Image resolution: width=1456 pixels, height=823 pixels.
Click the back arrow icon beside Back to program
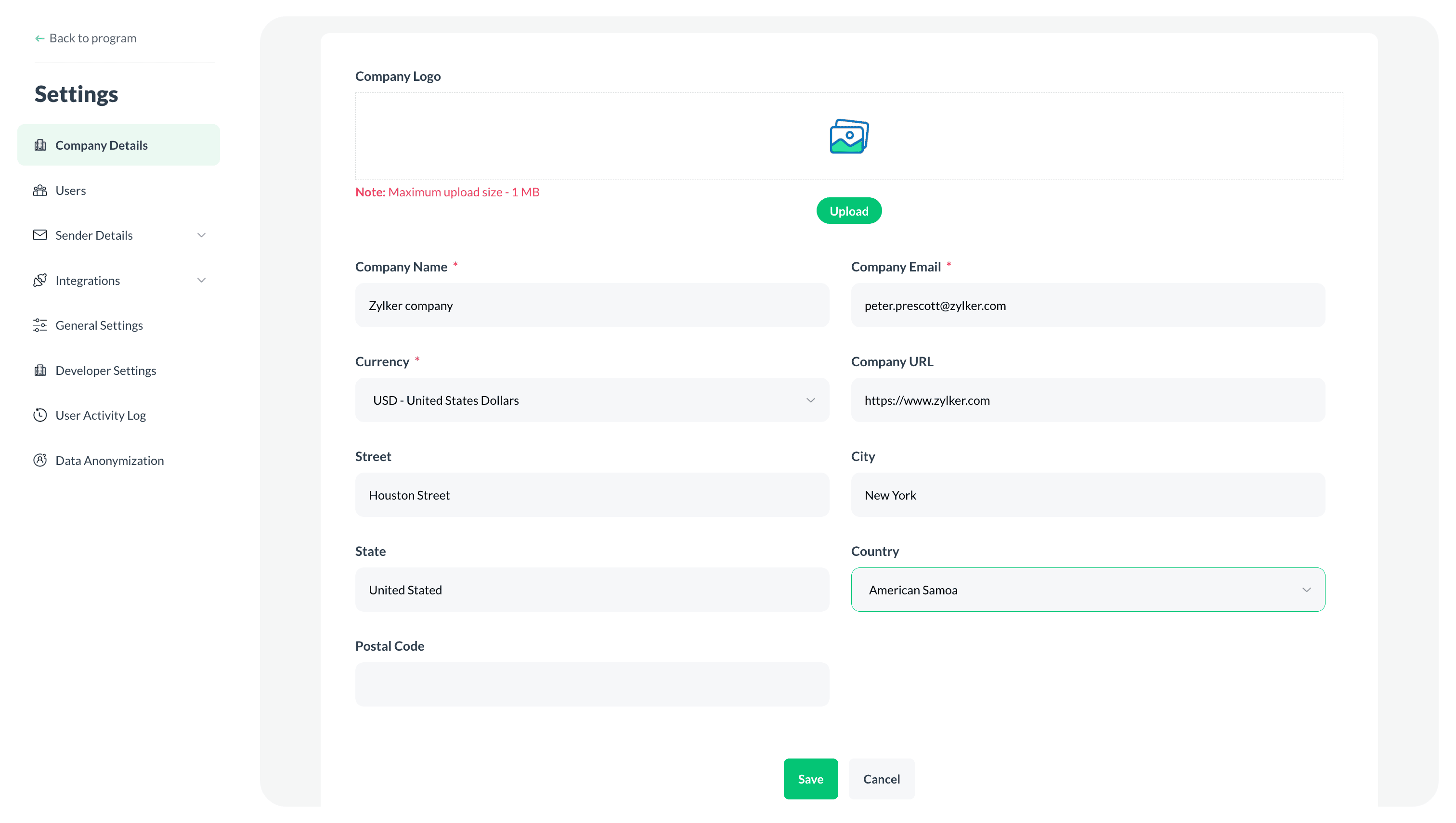click(39, 38)
